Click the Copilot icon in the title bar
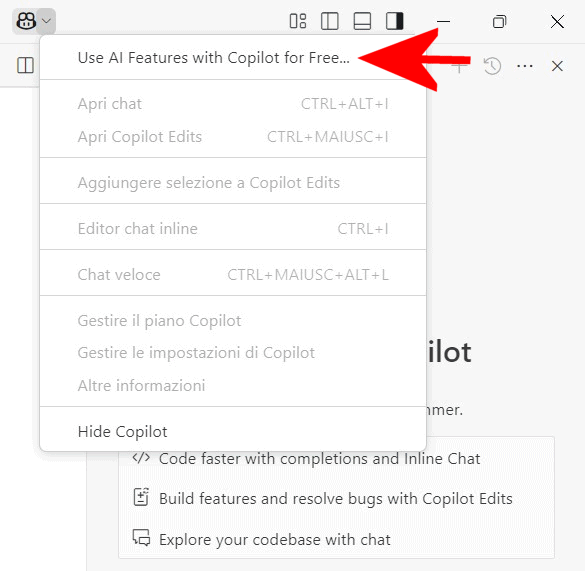The height and width of the screenshot is (571, 585). click(x=26, y=21)
